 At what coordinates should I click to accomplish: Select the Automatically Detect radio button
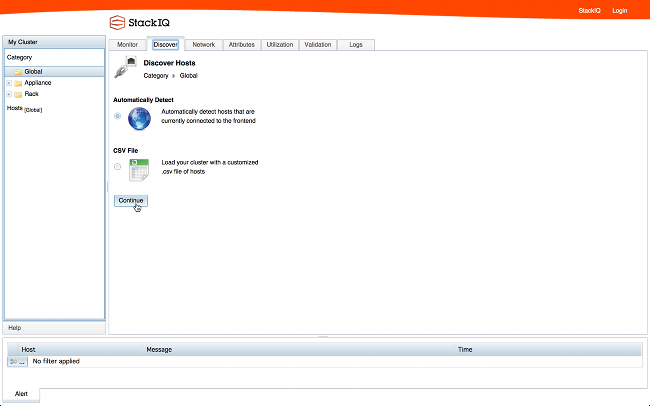point(118,116)
